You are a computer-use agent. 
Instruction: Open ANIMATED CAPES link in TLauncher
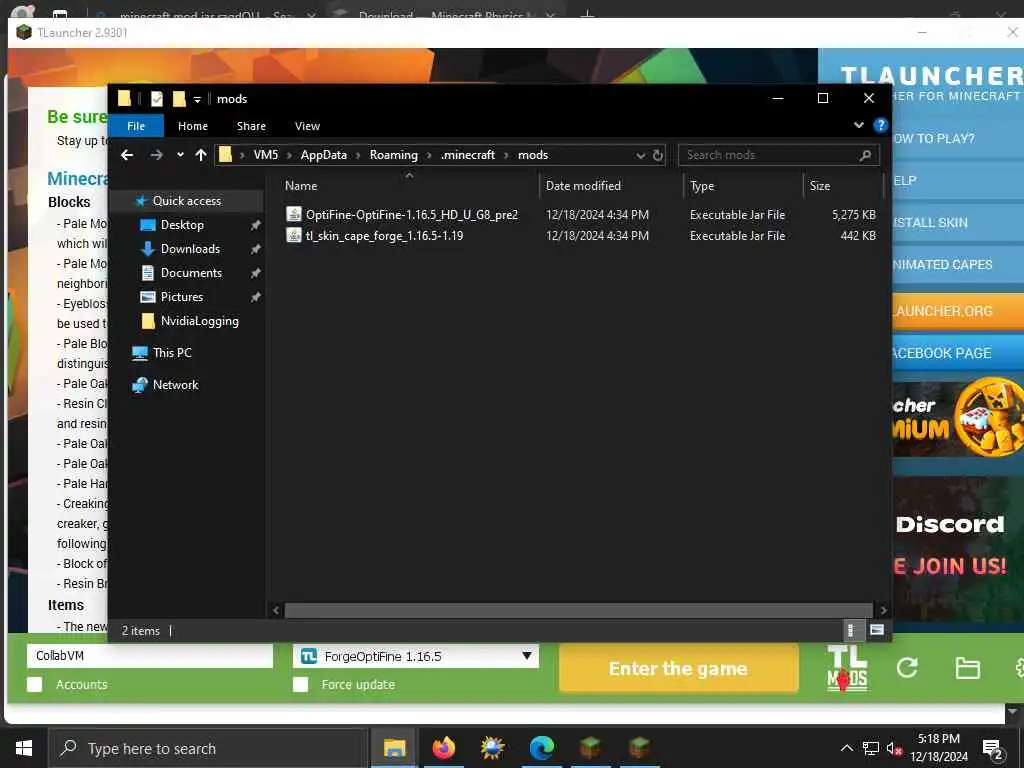tap(957, 264)
